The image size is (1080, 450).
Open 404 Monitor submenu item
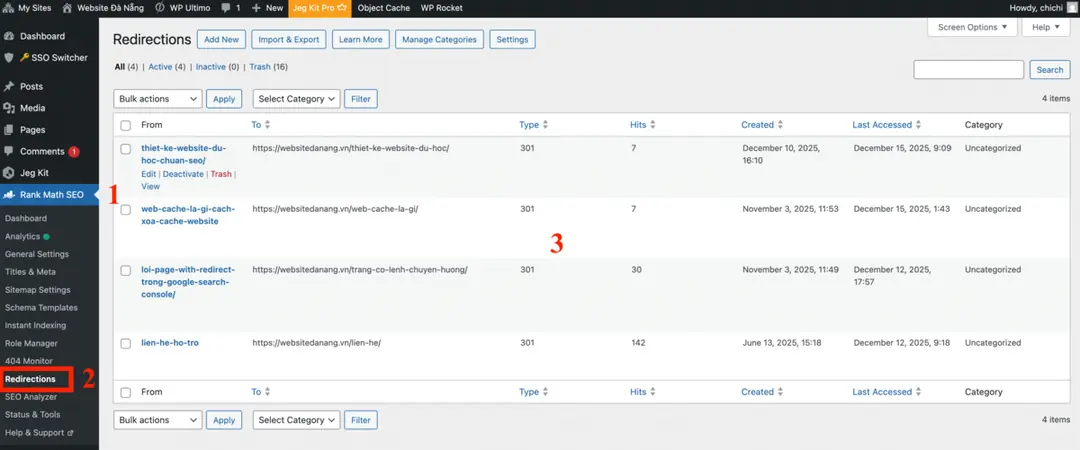pos(28,361)
